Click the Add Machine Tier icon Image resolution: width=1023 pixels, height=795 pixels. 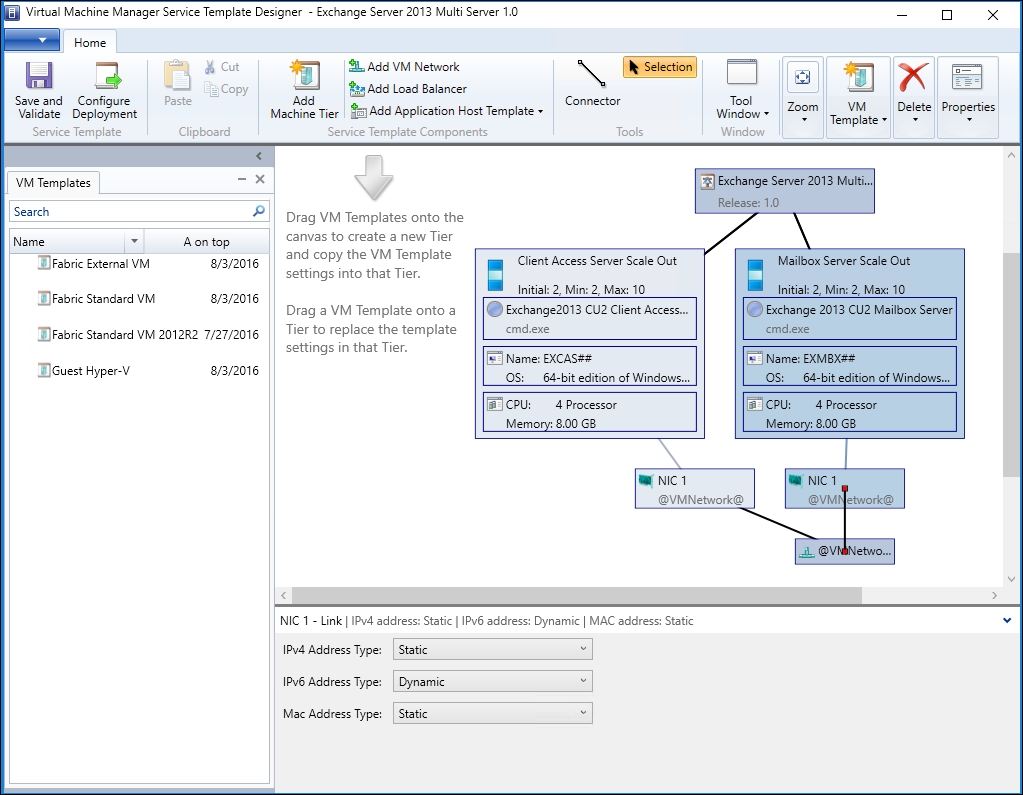click(304, 77)
